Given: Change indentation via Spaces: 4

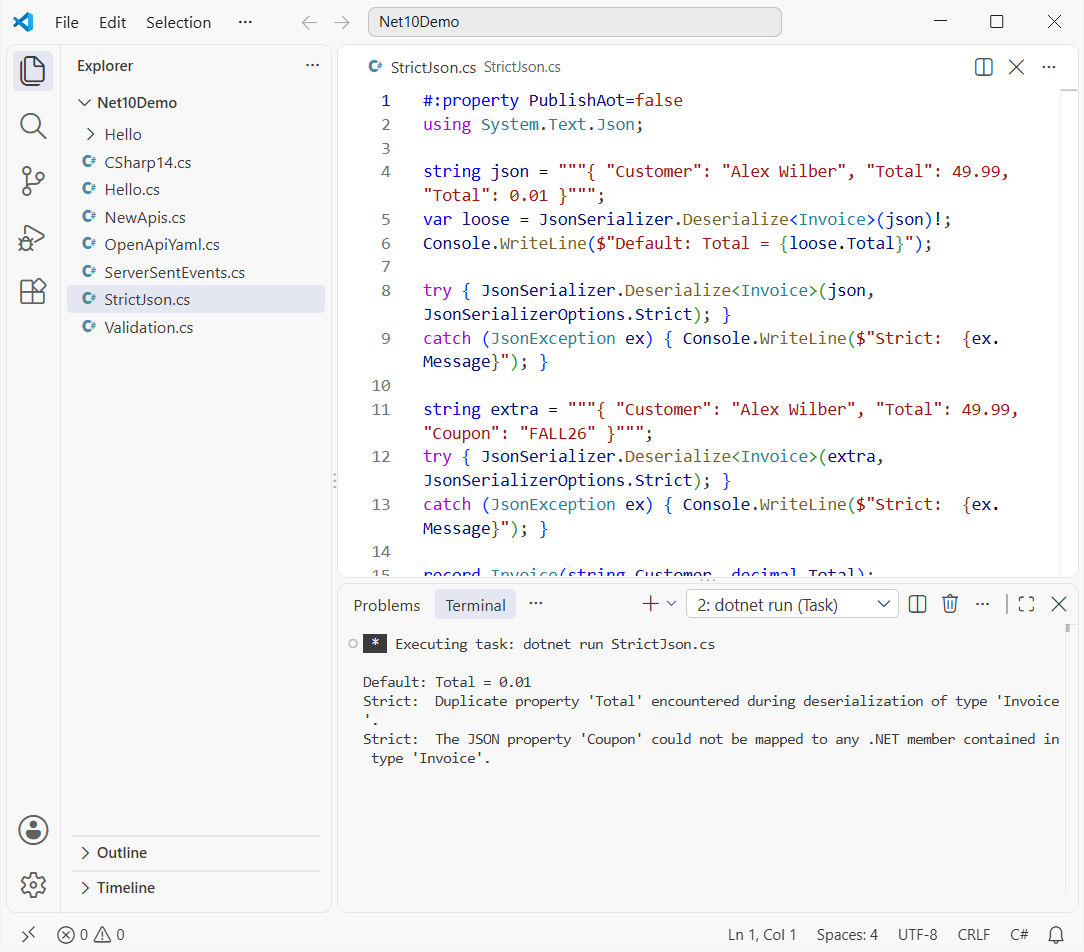Looking at the screenshot, I should (x=847, y=935).
